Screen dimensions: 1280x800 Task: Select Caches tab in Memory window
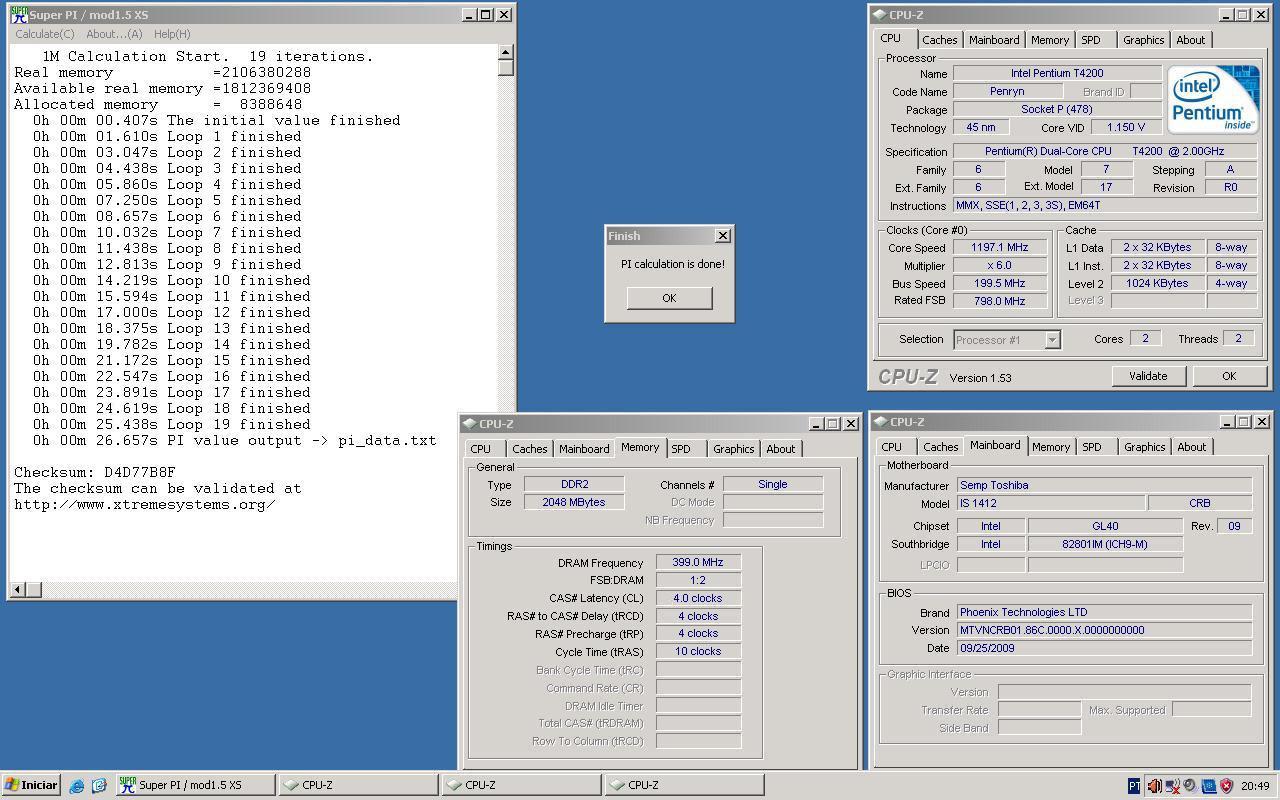(529, 449)
